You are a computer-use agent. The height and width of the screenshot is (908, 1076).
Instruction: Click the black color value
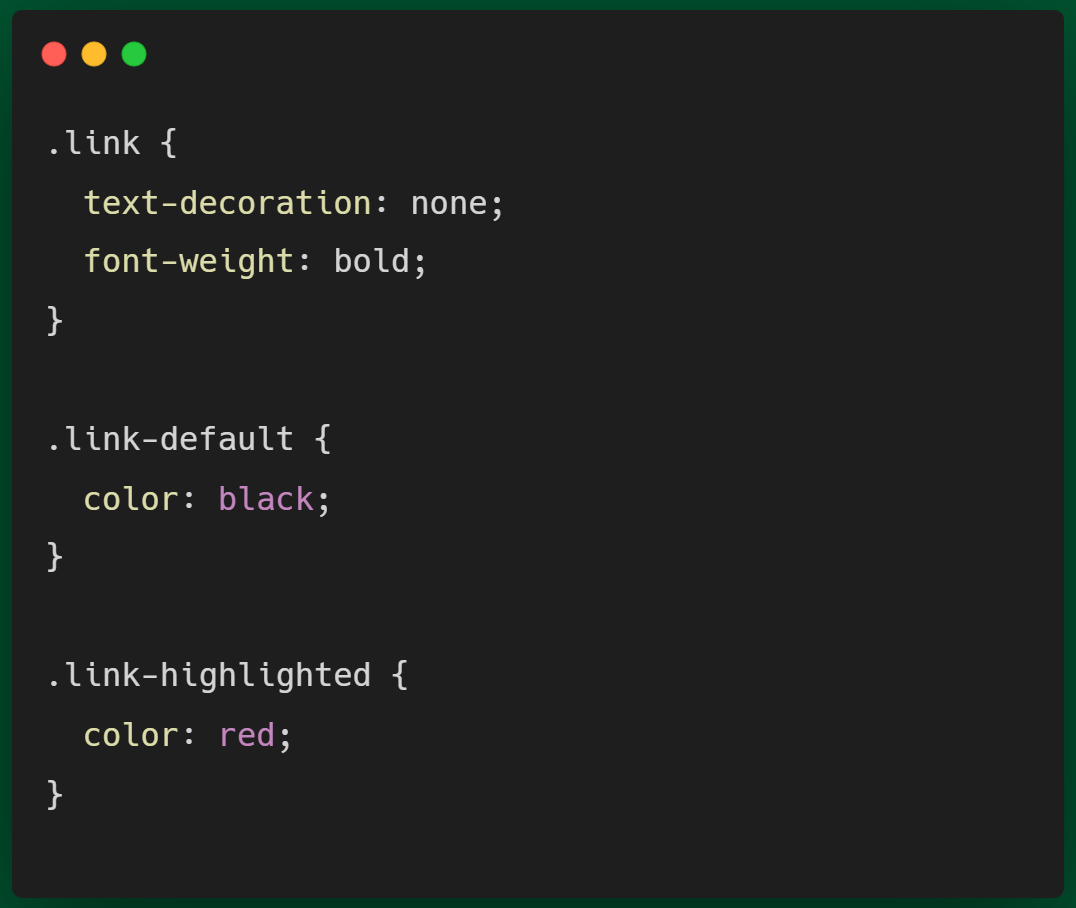(x=266, y=498)
